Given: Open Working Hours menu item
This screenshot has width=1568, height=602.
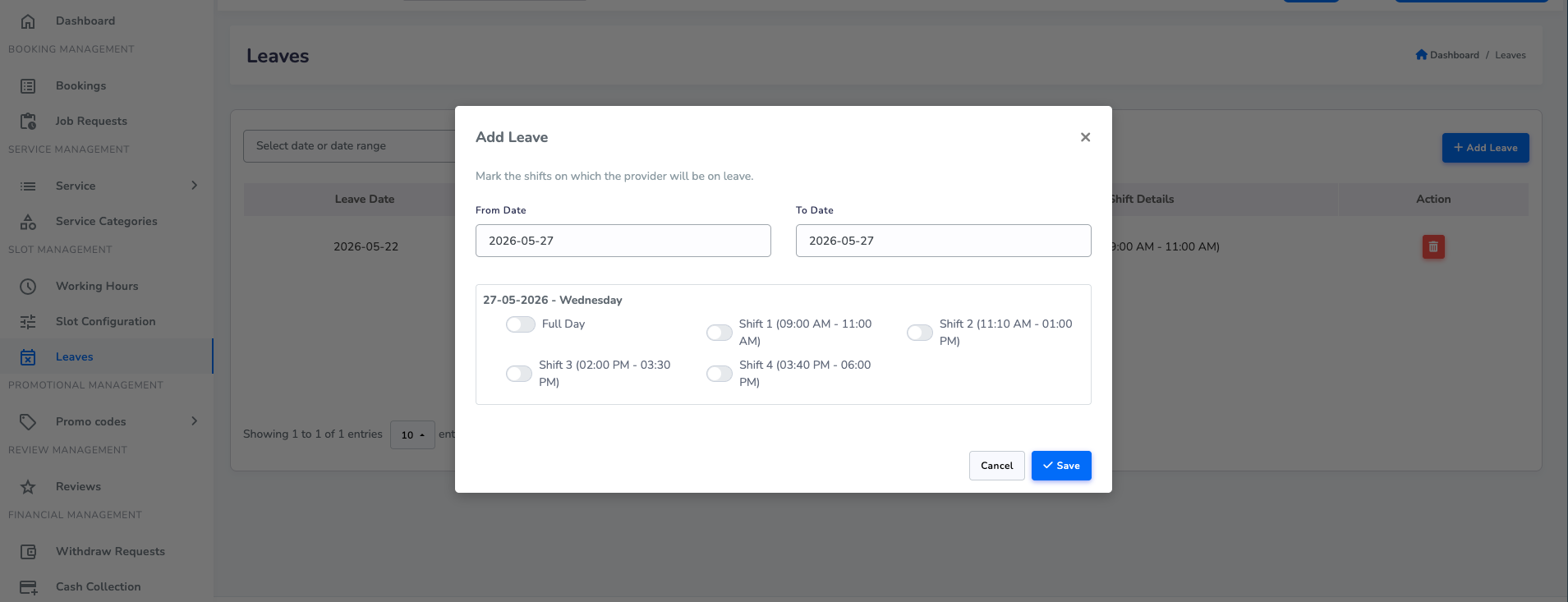Looking at the screenshot, I should click(97, 287).
